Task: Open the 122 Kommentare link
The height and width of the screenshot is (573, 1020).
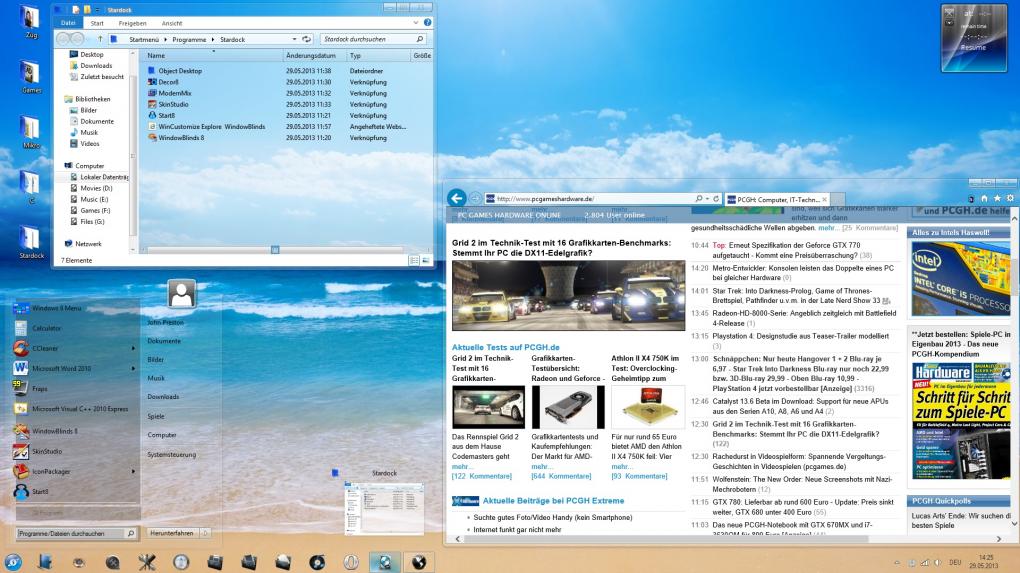Action: point(482,476)
